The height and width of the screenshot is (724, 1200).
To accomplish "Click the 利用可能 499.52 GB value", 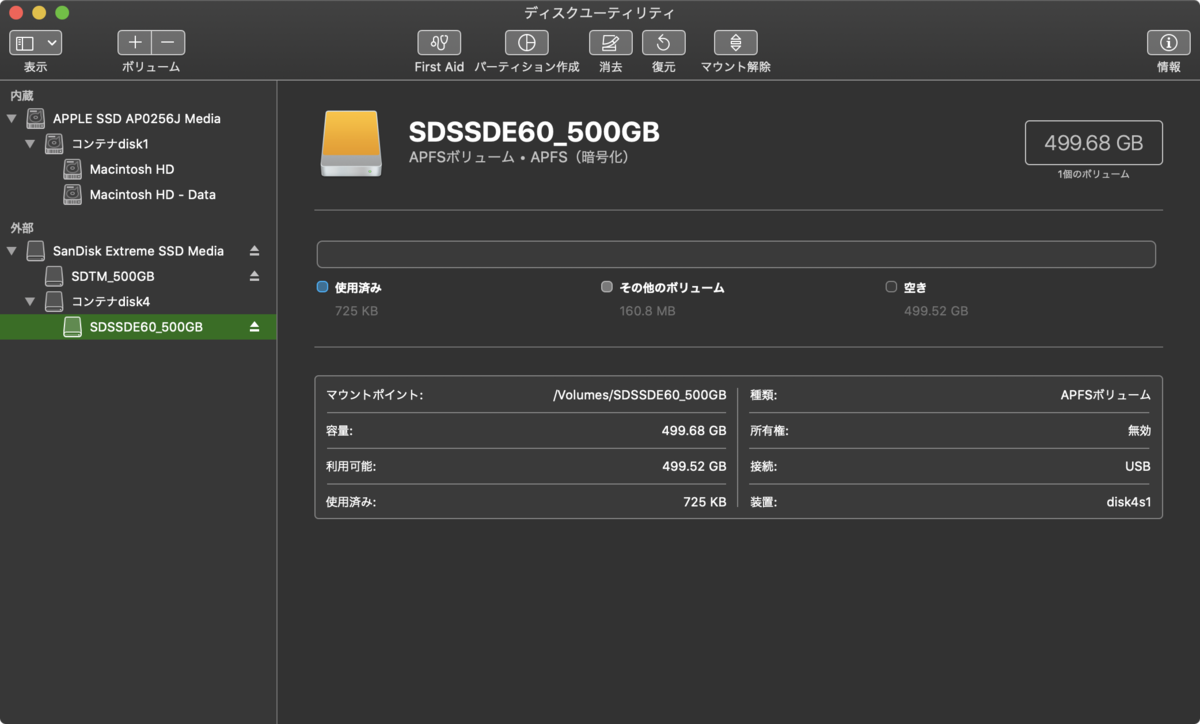I will pyautogui.click(x=694, y=466).
